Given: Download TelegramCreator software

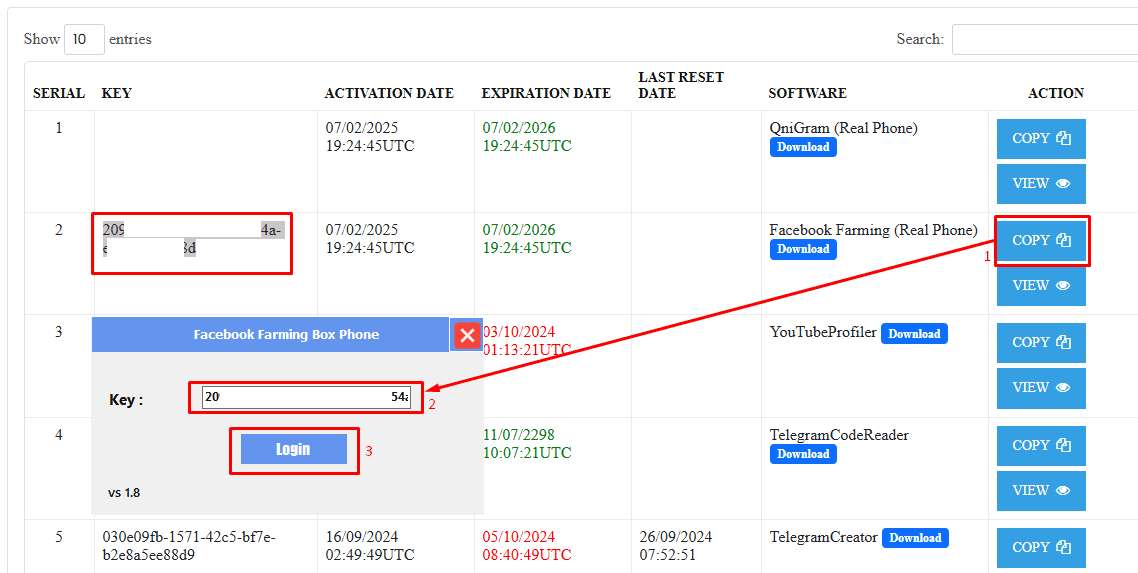Looking at the screenshot, I should 915,538.
